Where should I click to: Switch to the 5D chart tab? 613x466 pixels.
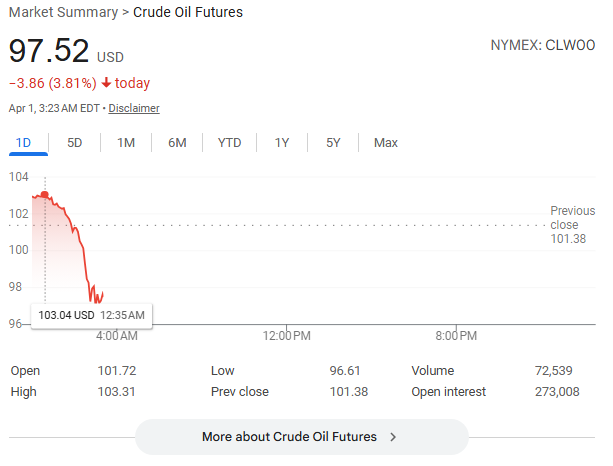click(x=75, y=143)
